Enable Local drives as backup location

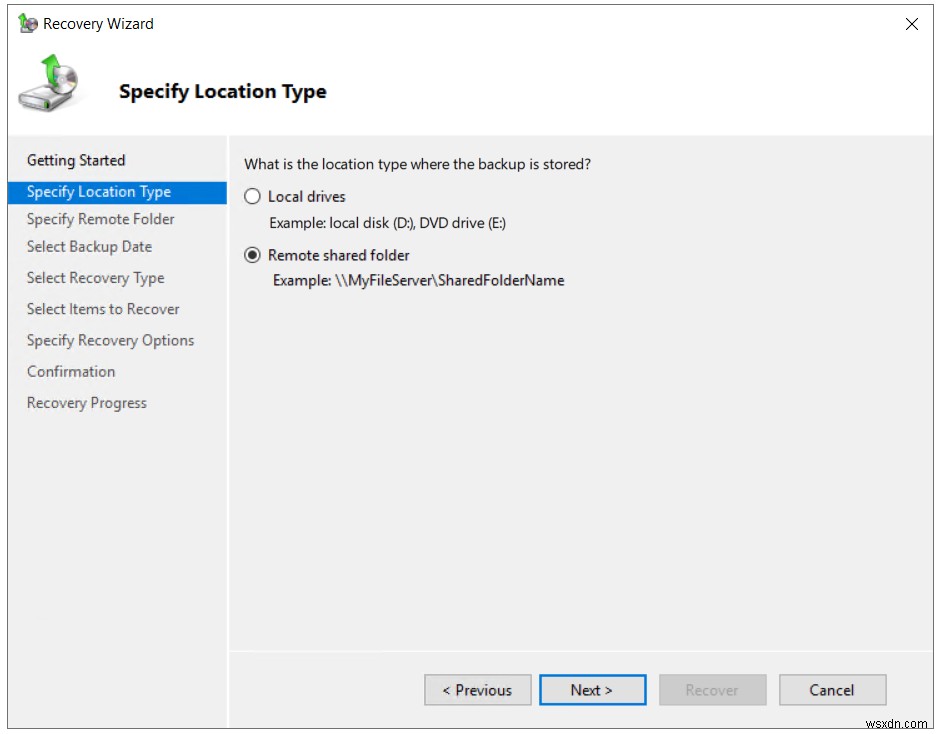[252, 196]
